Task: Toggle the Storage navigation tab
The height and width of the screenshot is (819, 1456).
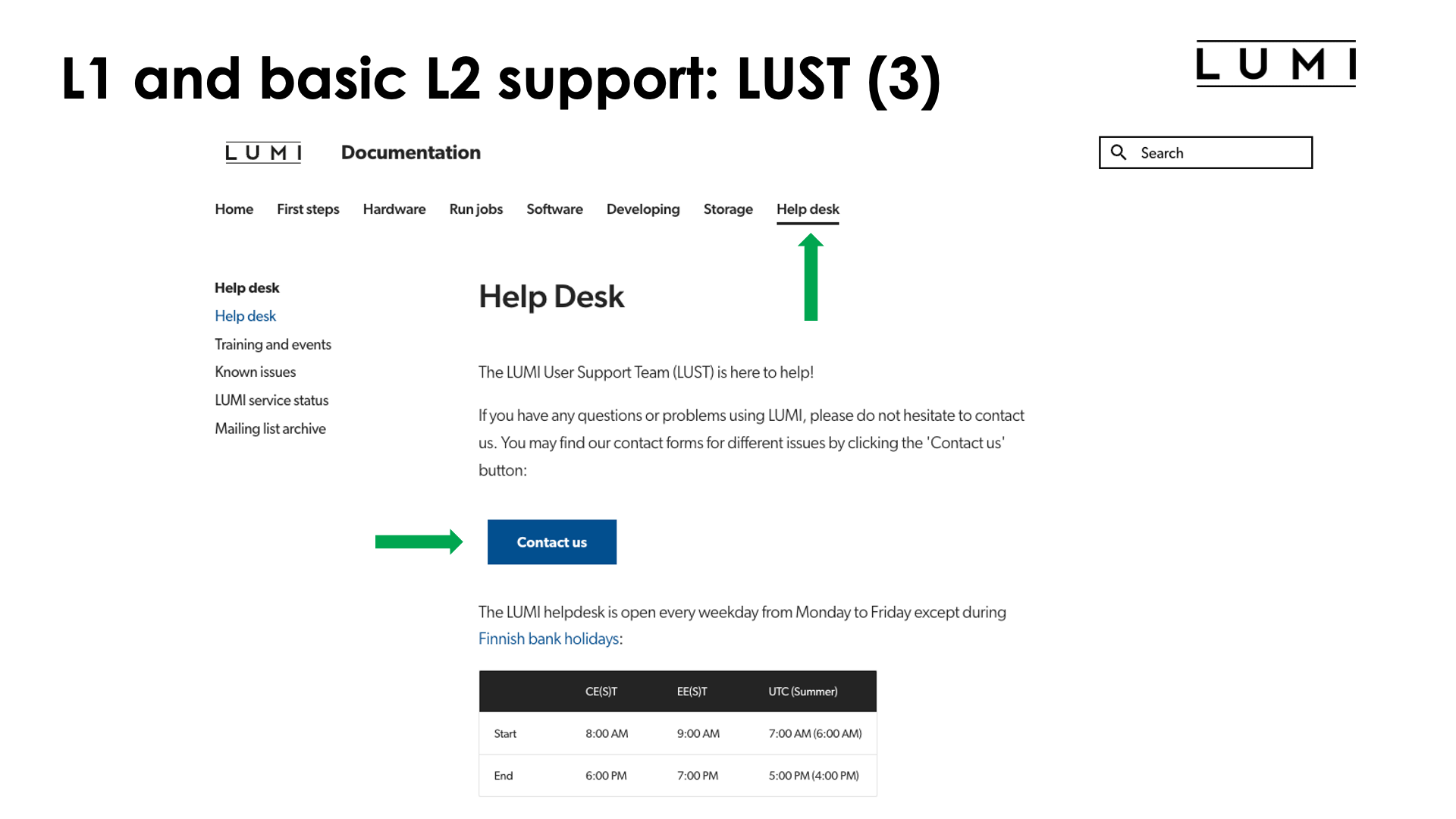Action: click(727, 209)
